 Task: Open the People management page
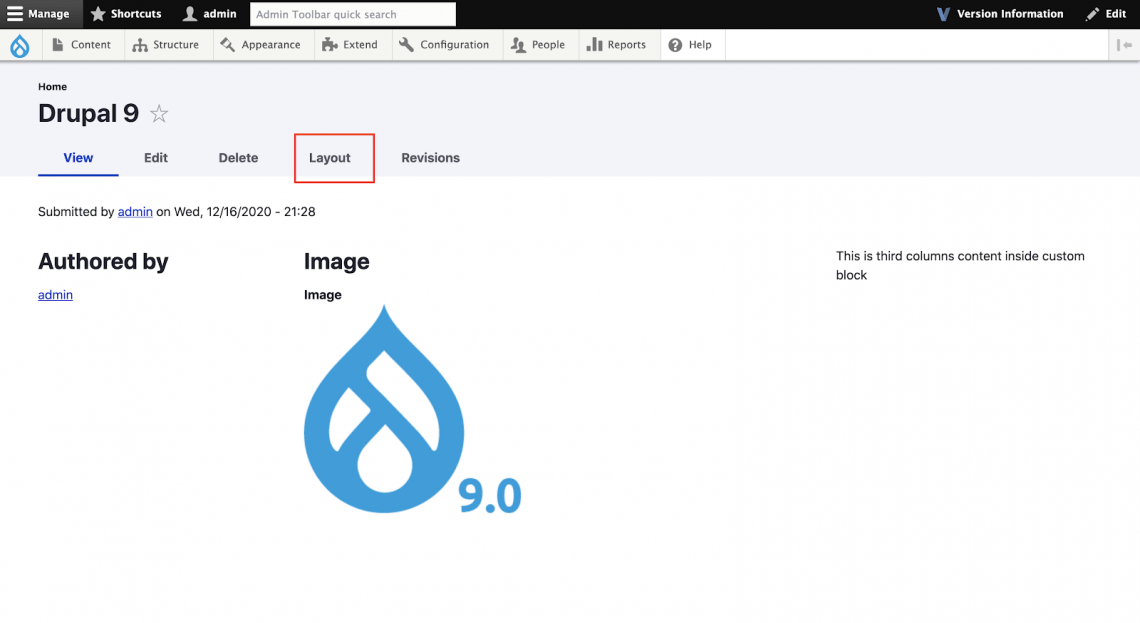click(538, 45)
